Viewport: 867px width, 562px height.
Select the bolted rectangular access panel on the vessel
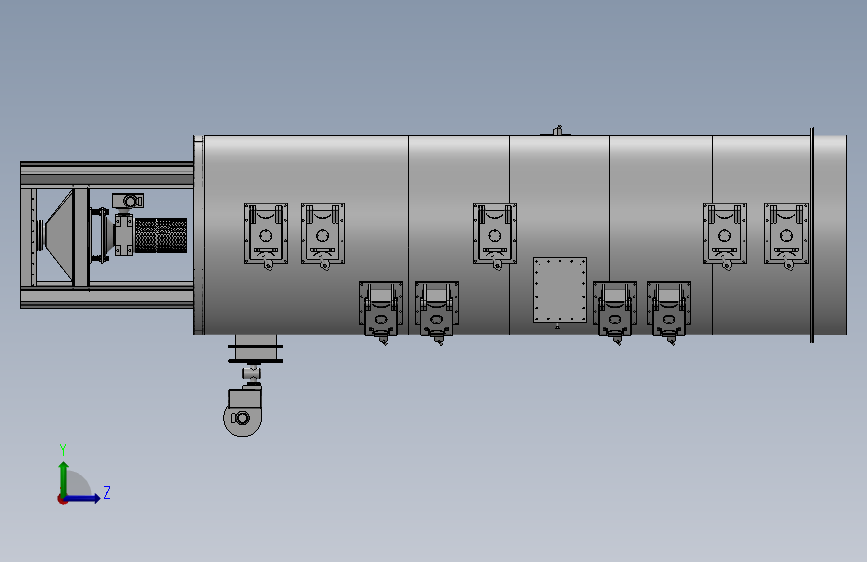coord(560,289)
